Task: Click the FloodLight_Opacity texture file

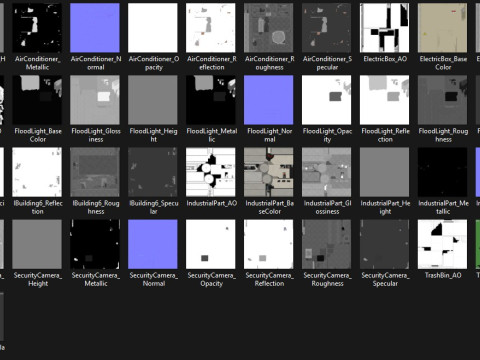Action: coord(327,100)
